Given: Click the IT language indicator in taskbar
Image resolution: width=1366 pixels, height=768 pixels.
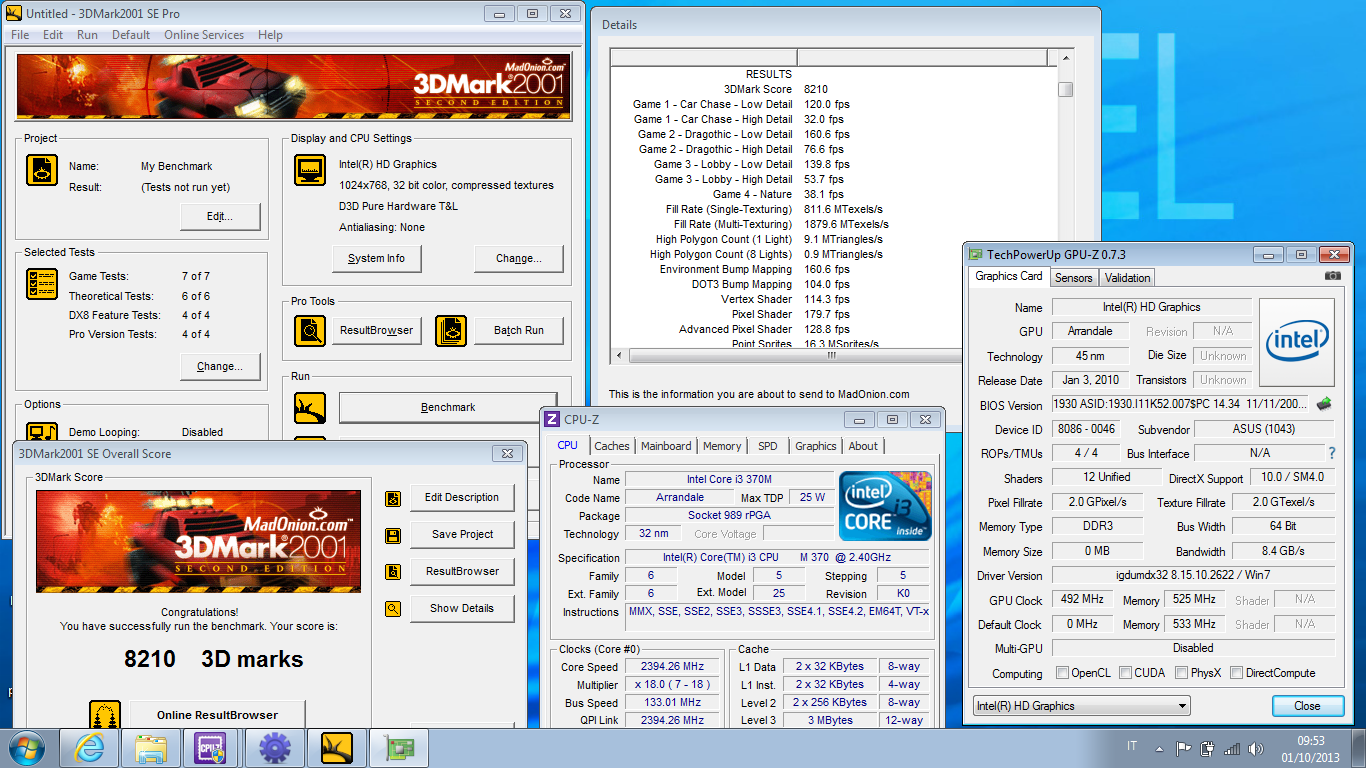Looking at the screenshot, I should pos(1132,747).
